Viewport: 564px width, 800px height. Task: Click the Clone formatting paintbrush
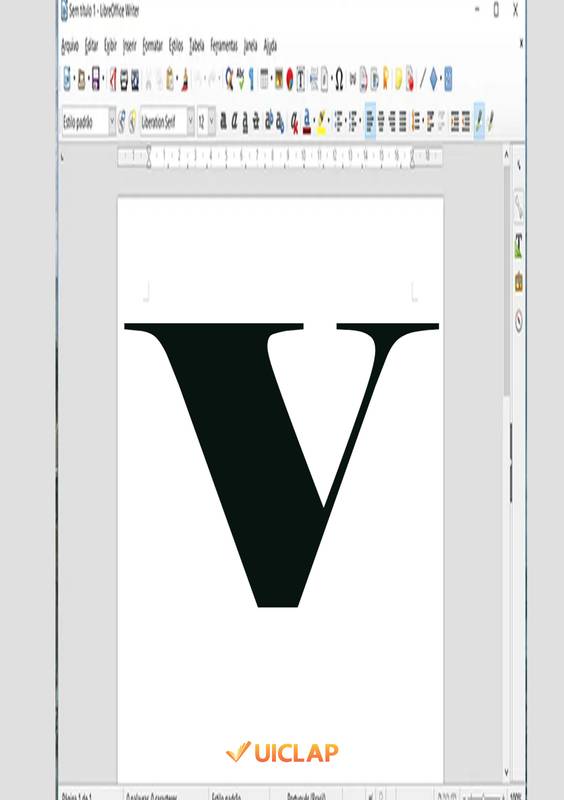pyautogui.click(x=185, y=80)
